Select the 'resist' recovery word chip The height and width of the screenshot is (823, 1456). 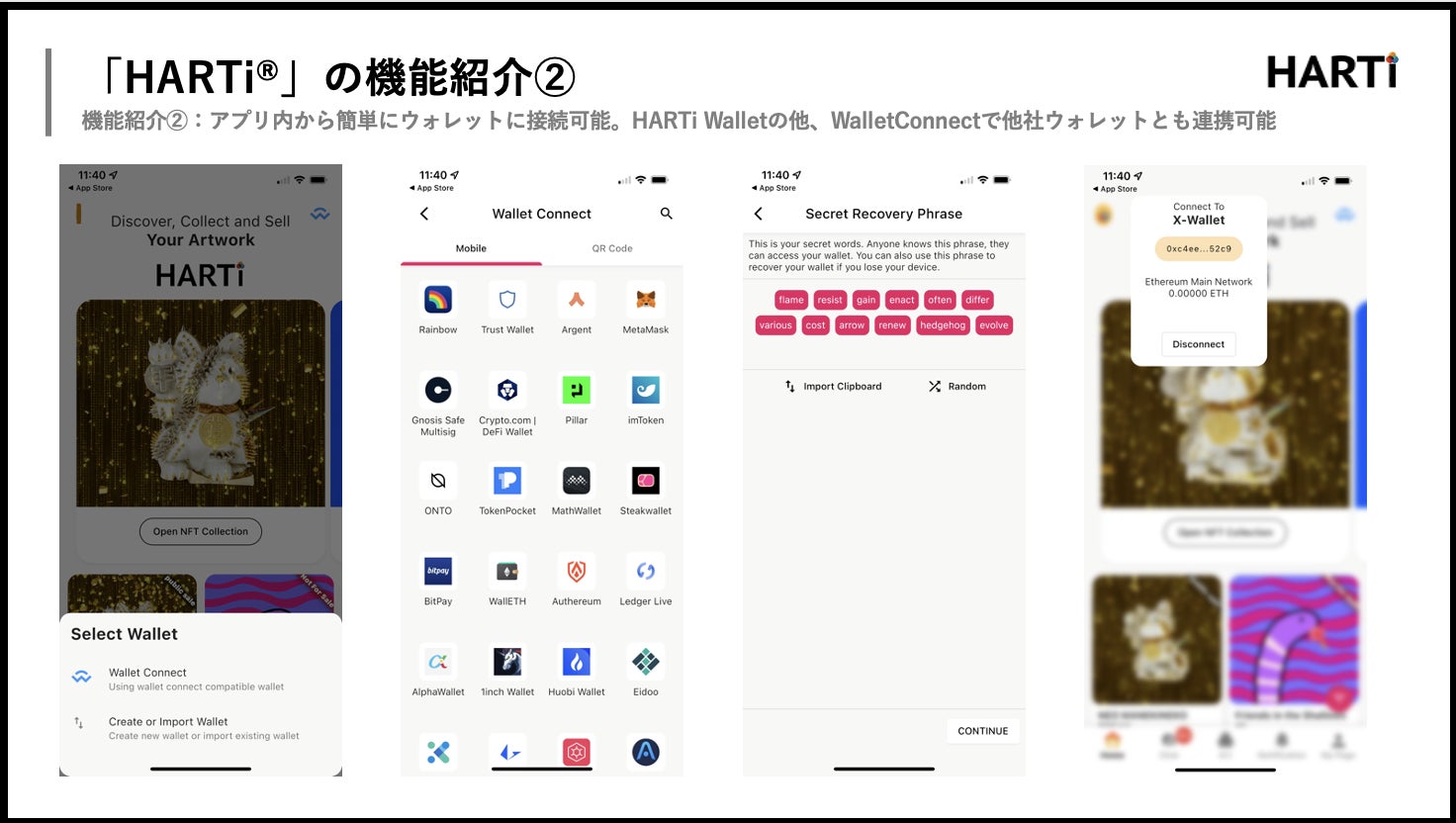pos(830,300)
